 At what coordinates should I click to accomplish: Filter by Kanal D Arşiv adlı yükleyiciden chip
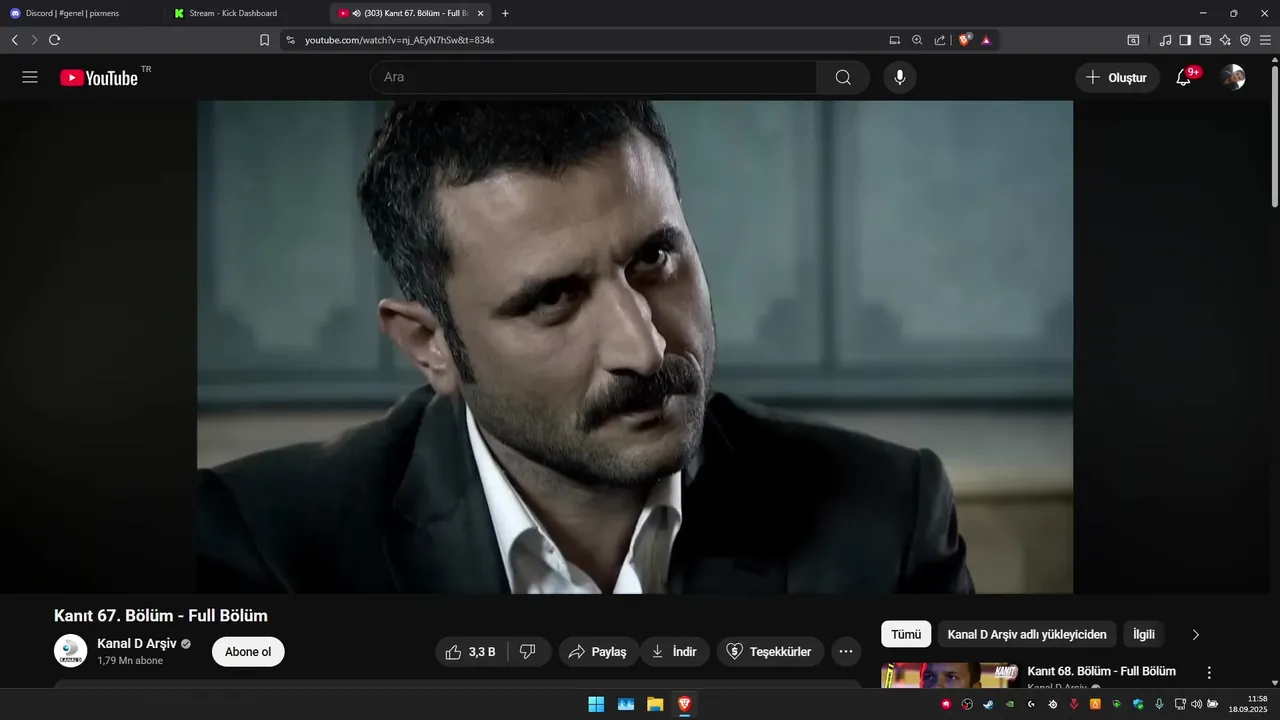(1027, 634)
